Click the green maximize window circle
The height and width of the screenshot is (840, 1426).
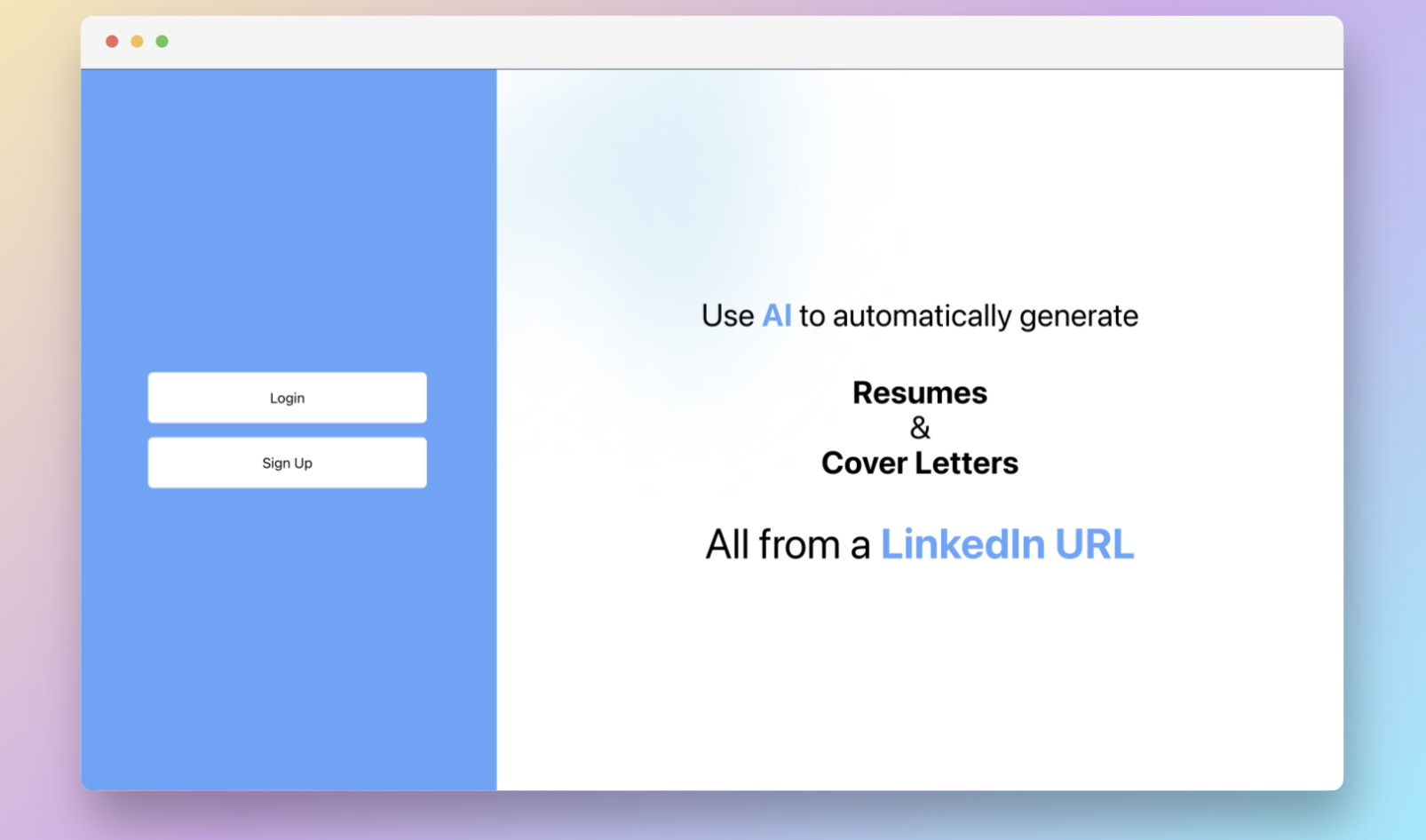(162, 41)
